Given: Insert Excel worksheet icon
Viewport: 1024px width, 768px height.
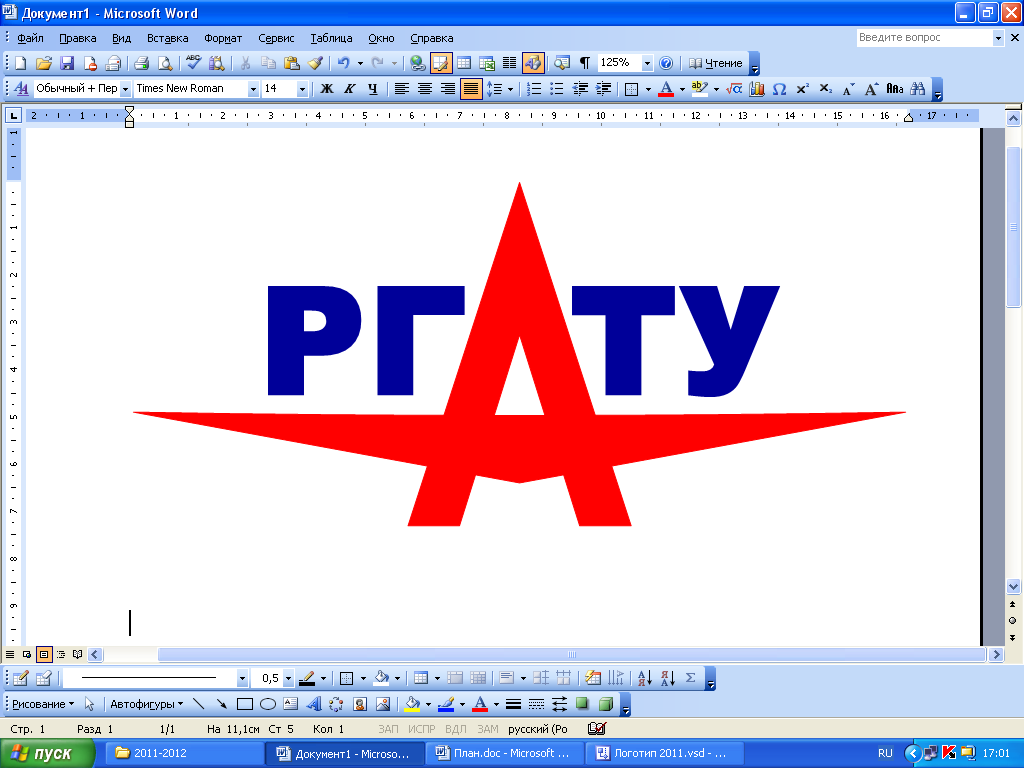Looking at the screenshot, I should (x=487, y=63).
